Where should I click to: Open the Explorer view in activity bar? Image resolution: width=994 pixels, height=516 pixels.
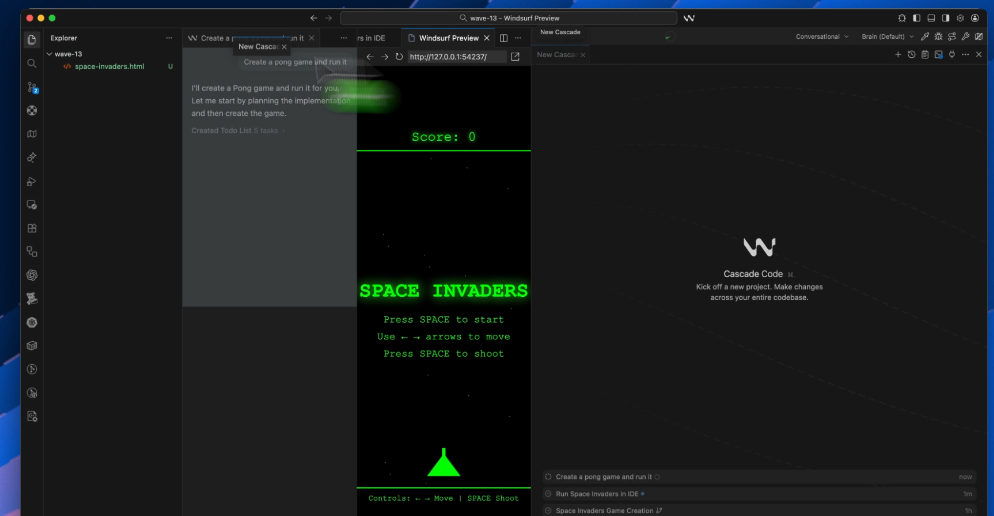pyautogui.click(x=32, y=40)
